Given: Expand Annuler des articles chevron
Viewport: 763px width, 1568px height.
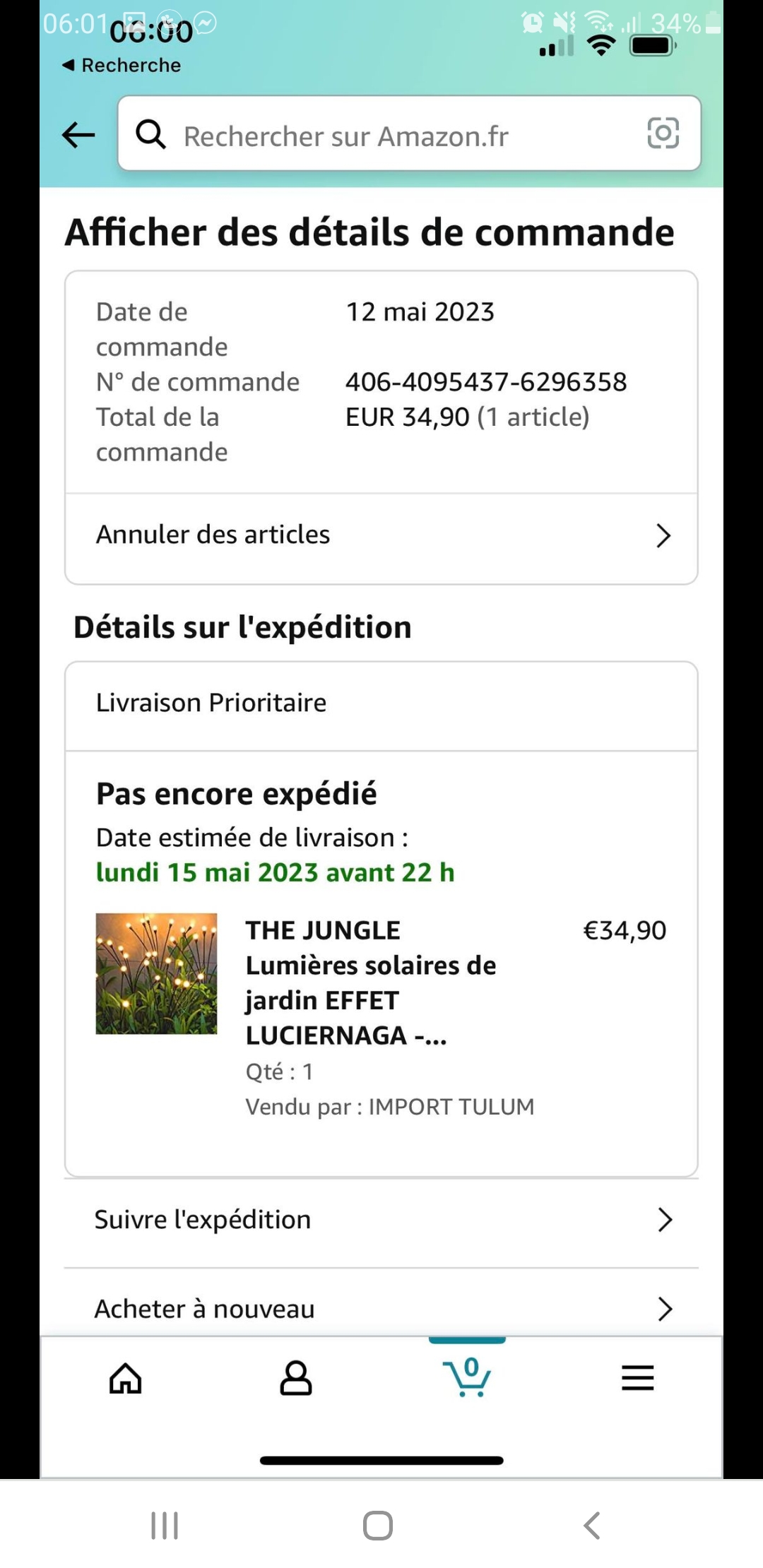Looking at the screenshot, I should tap(663, 535).
